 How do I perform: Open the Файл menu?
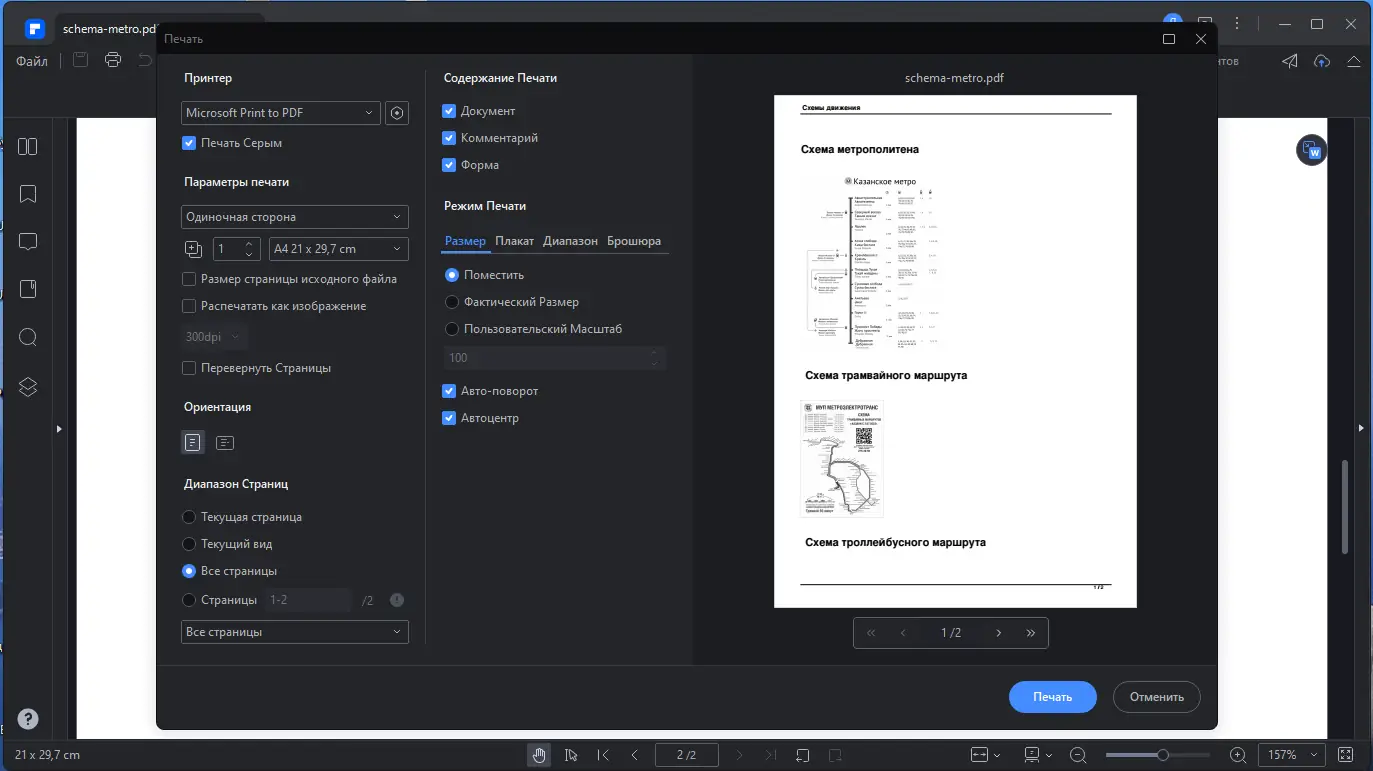[x=32, y=61]
